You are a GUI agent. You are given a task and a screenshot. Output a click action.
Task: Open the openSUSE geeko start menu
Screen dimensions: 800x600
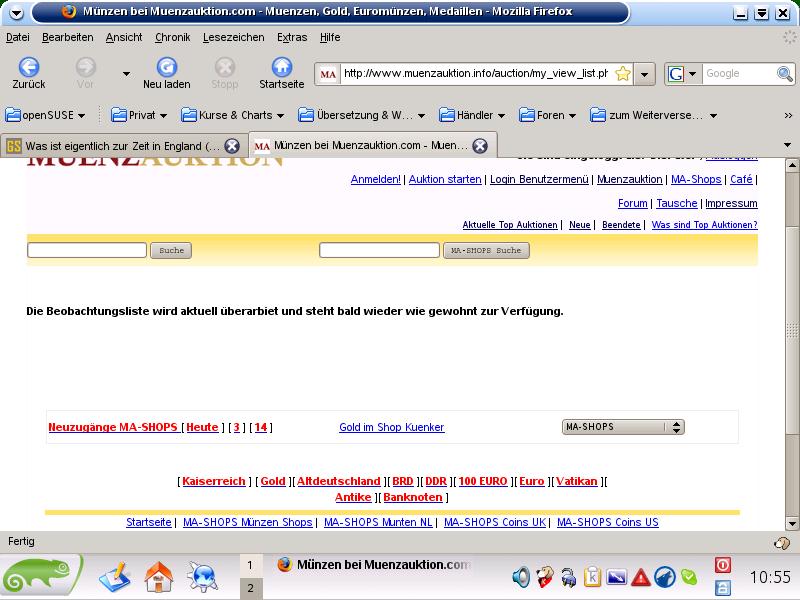click(40, 576)
